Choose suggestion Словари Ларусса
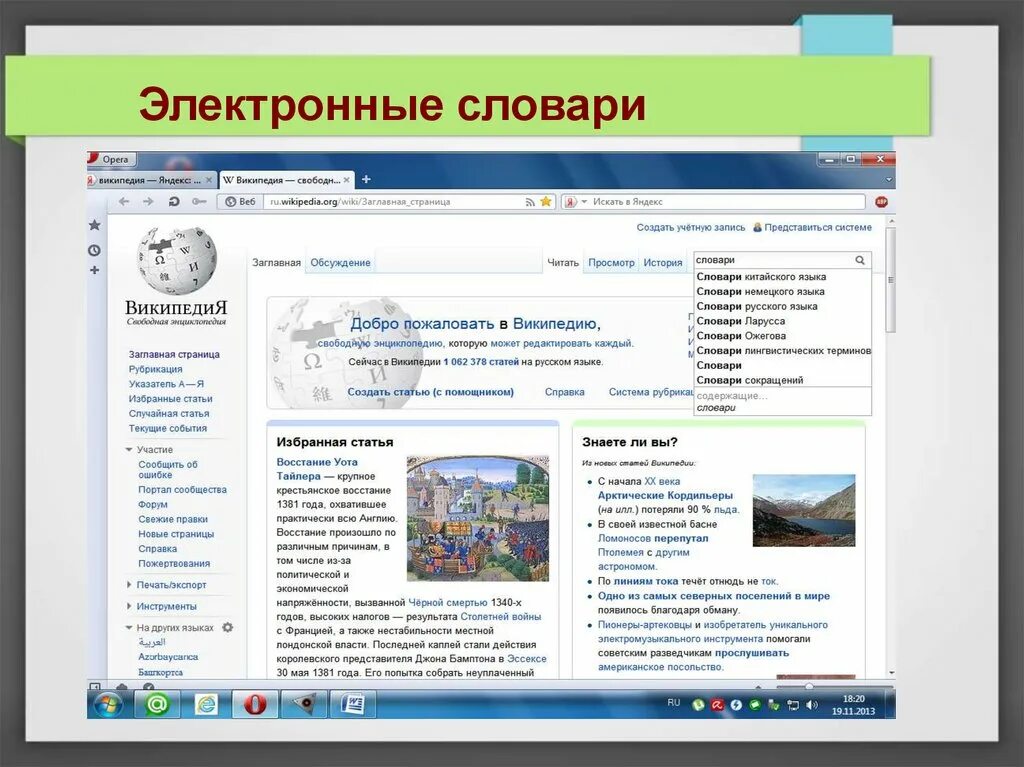 (x=782, y=321)
